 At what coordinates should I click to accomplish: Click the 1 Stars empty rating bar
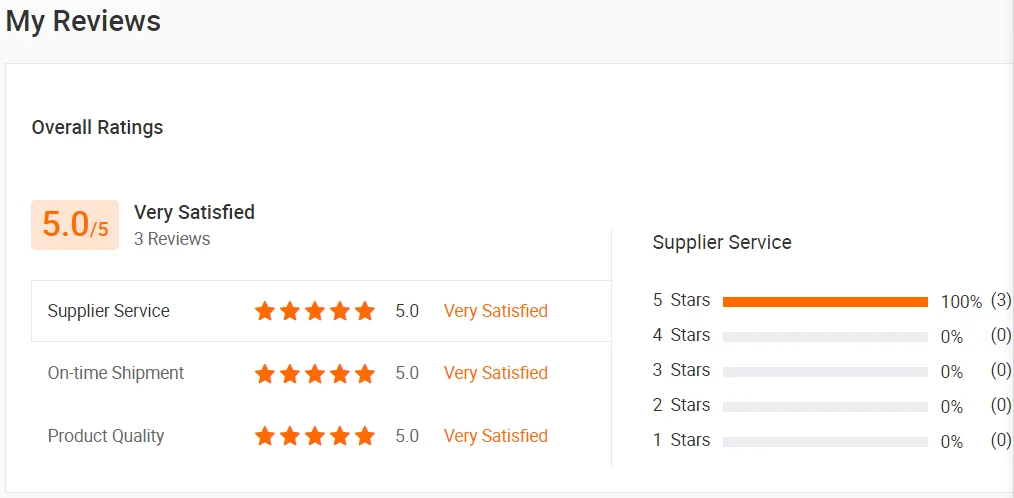pyautogui.click(x=825, y=441)
